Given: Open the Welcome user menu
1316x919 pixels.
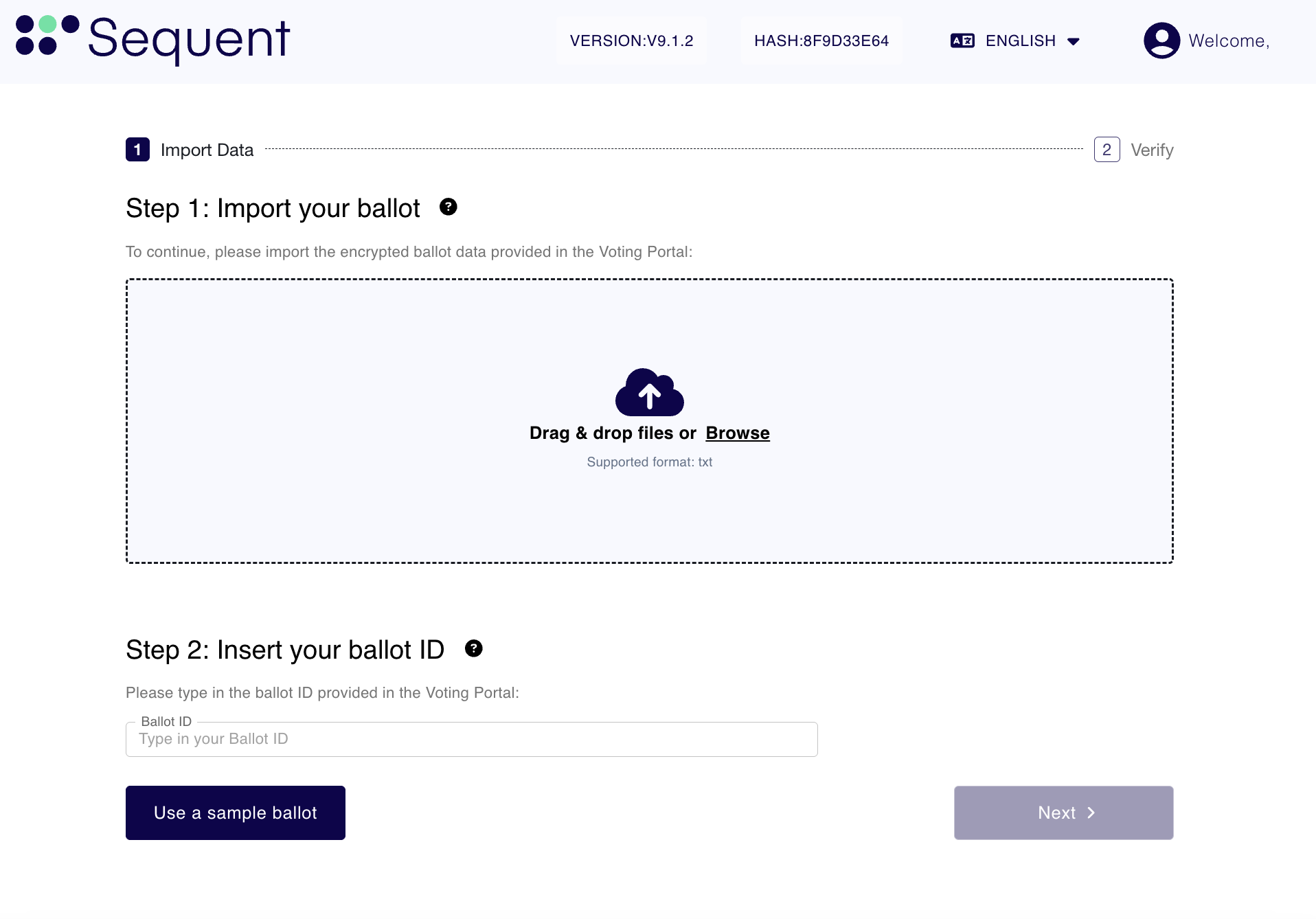Looking at the screenshot, I should tap(1228, 41).
